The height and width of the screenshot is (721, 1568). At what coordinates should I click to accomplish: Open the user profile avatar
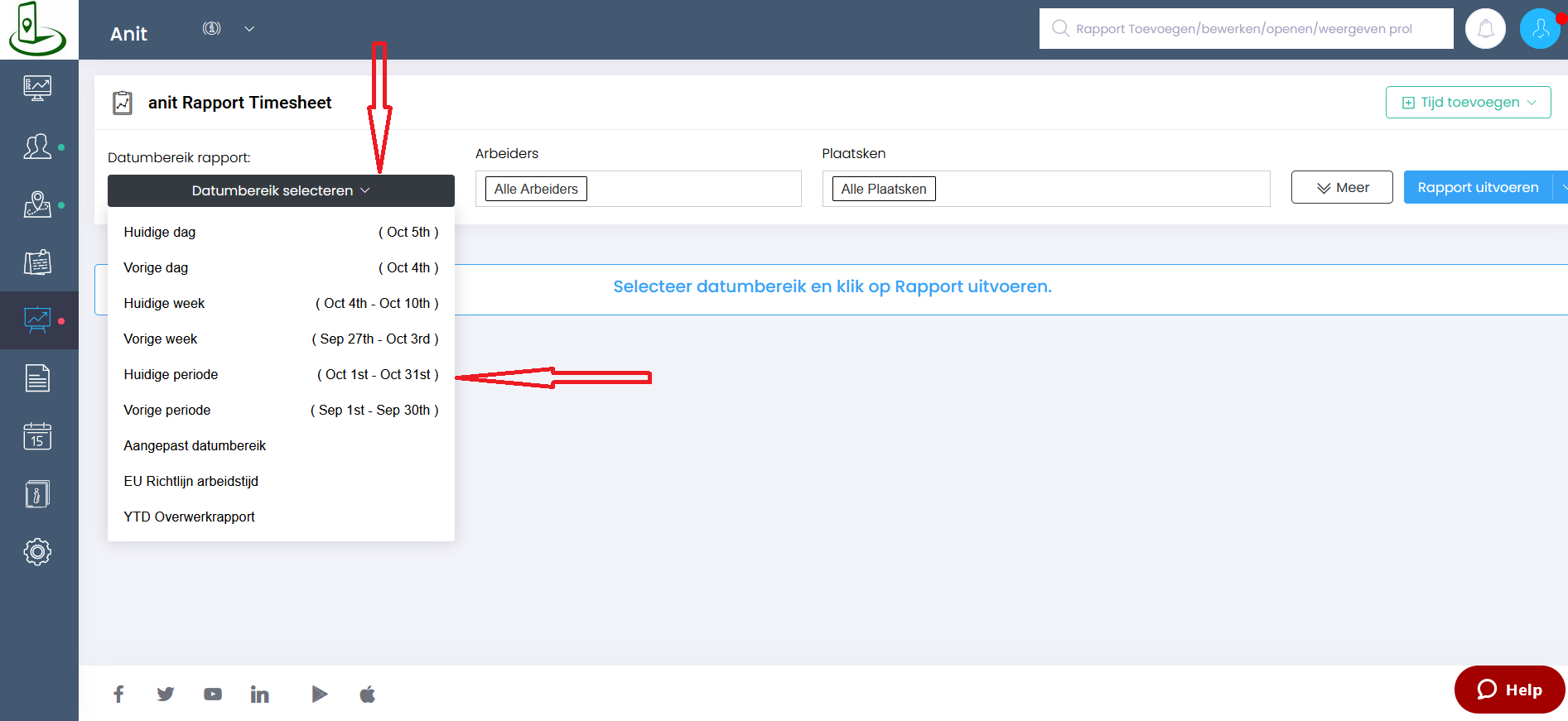(1540, 29)
